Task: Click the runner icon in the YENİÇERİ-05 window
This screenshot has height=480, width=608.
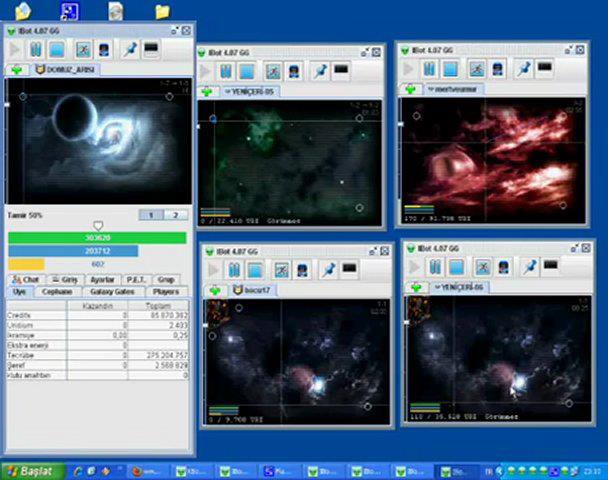Action: (273, 72)
